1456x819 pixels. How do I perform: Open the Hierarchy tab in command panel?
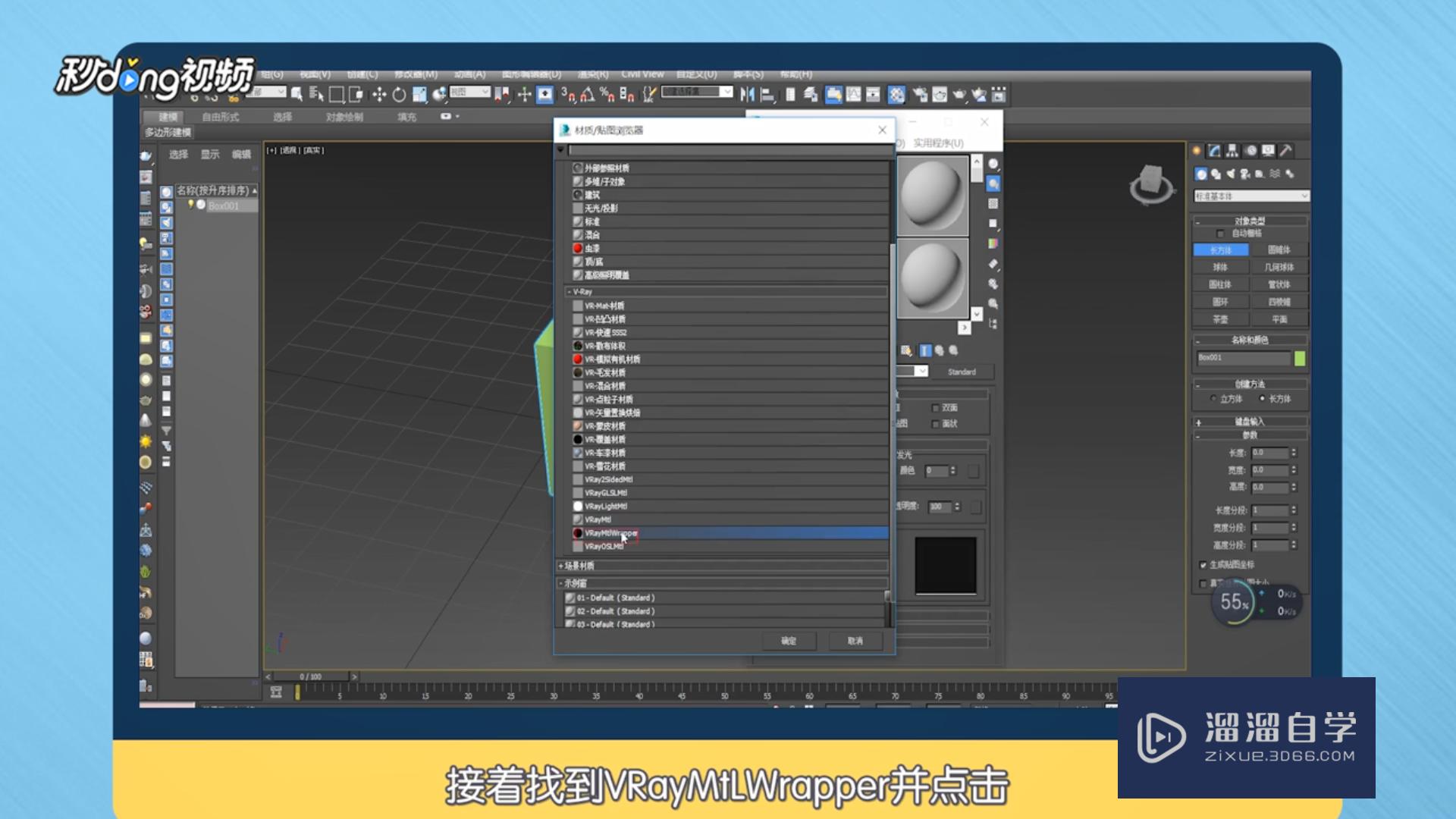click(1232, 150)
